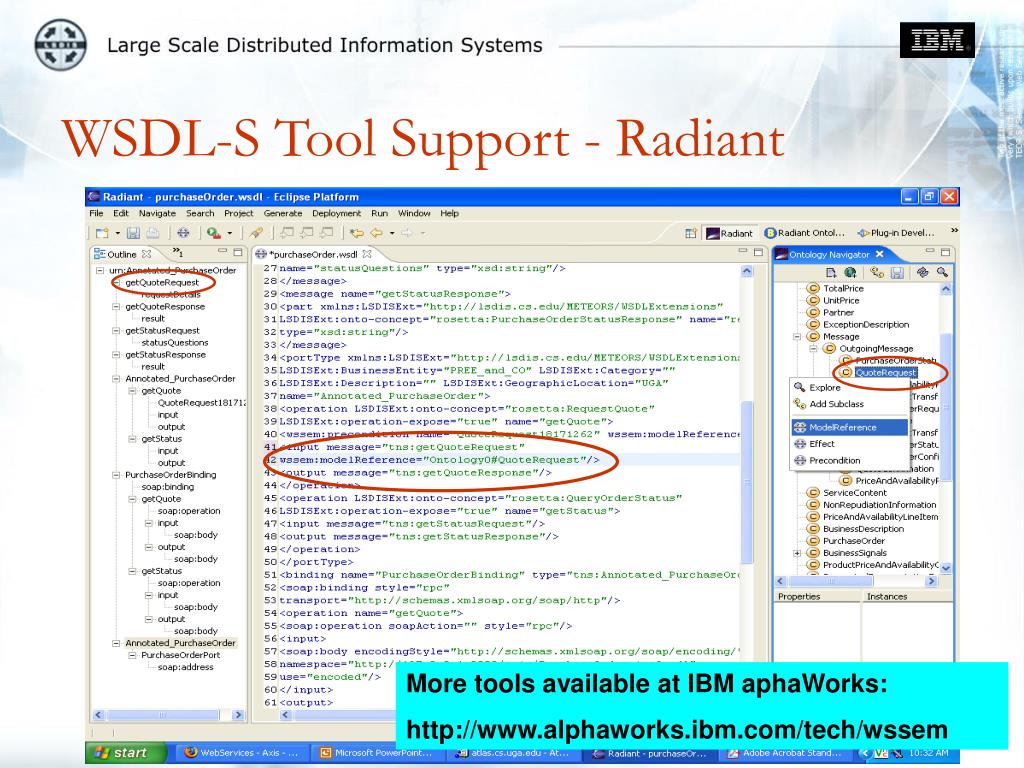Close the Ontology Navigator view tab

pos(880,254)
